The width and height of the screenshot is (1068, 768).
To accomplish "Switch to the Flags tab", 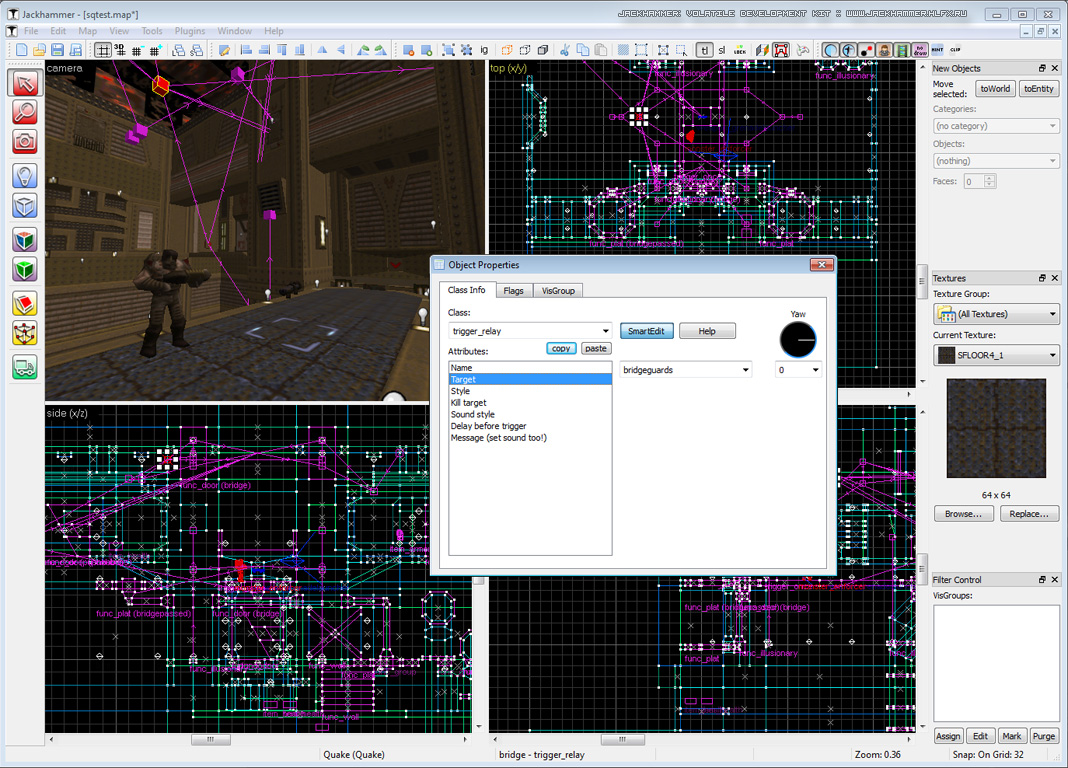I will (x=513, y=290).
